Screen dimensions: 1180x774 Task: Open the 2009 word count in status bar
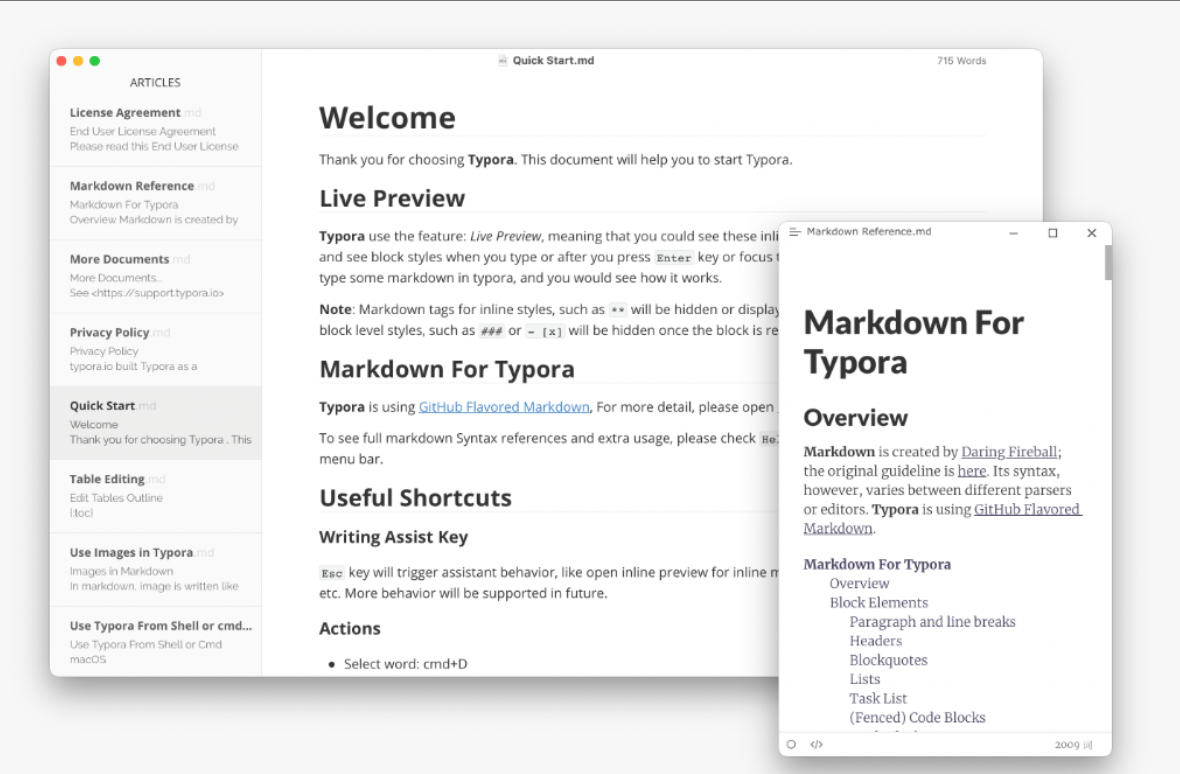pyautogui.click(x=1072, y=745)
